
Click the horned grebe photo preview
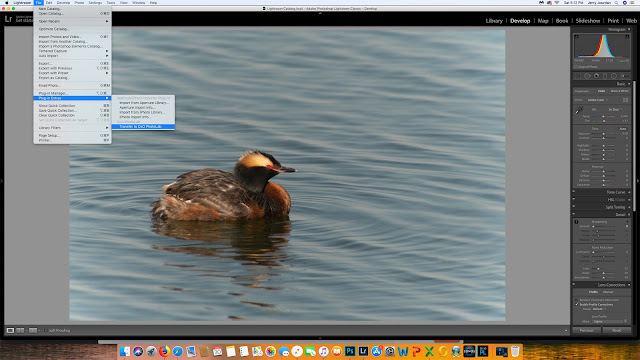287,174
